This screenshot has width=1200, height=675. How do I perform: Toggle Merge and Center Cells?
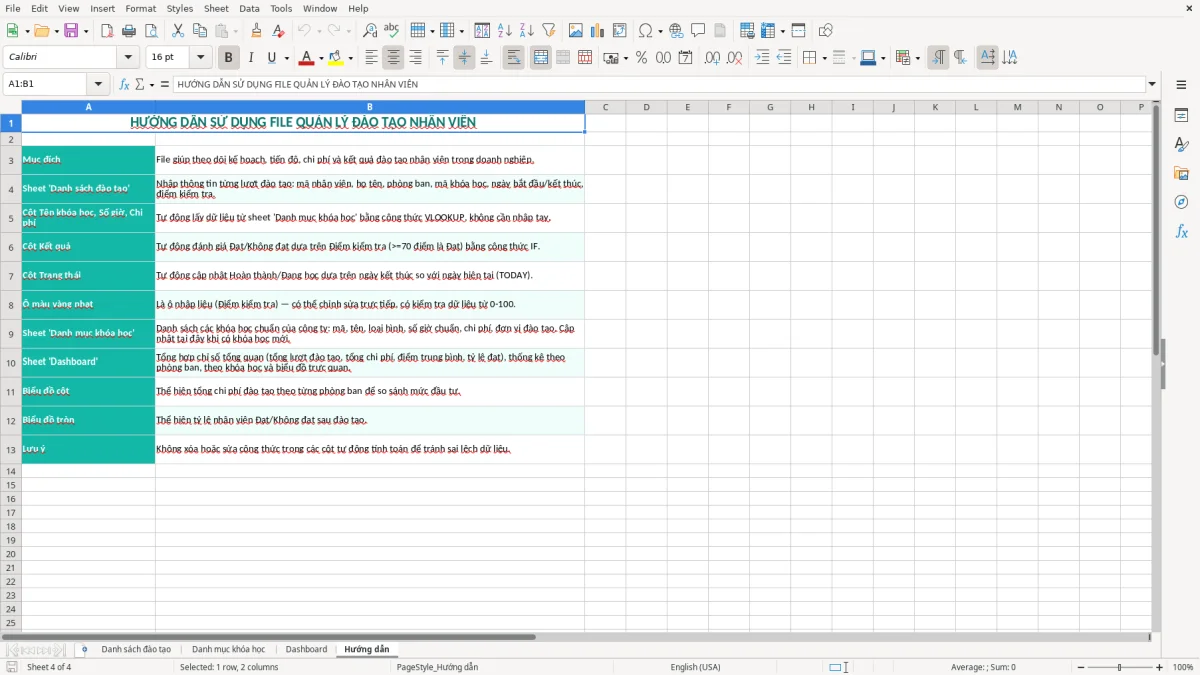[x=541, y=58]
